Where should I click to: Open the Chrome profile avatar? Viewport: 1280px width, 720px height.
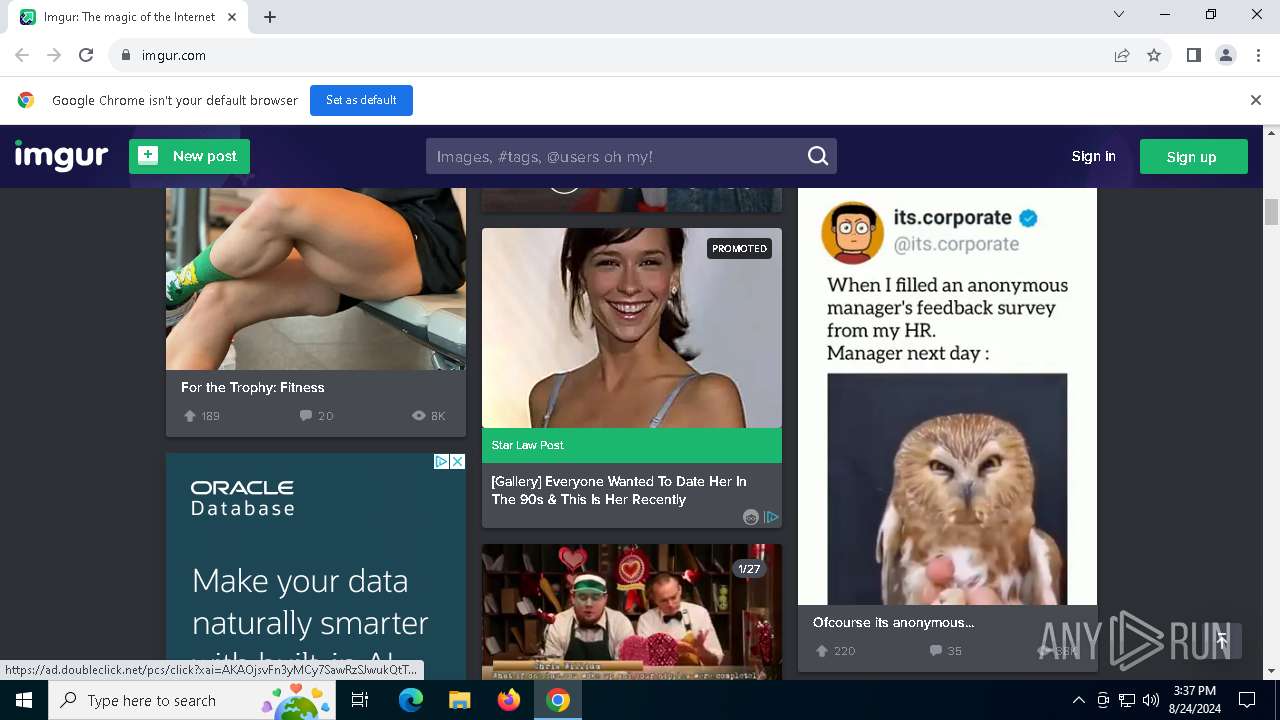[1226, 55]
